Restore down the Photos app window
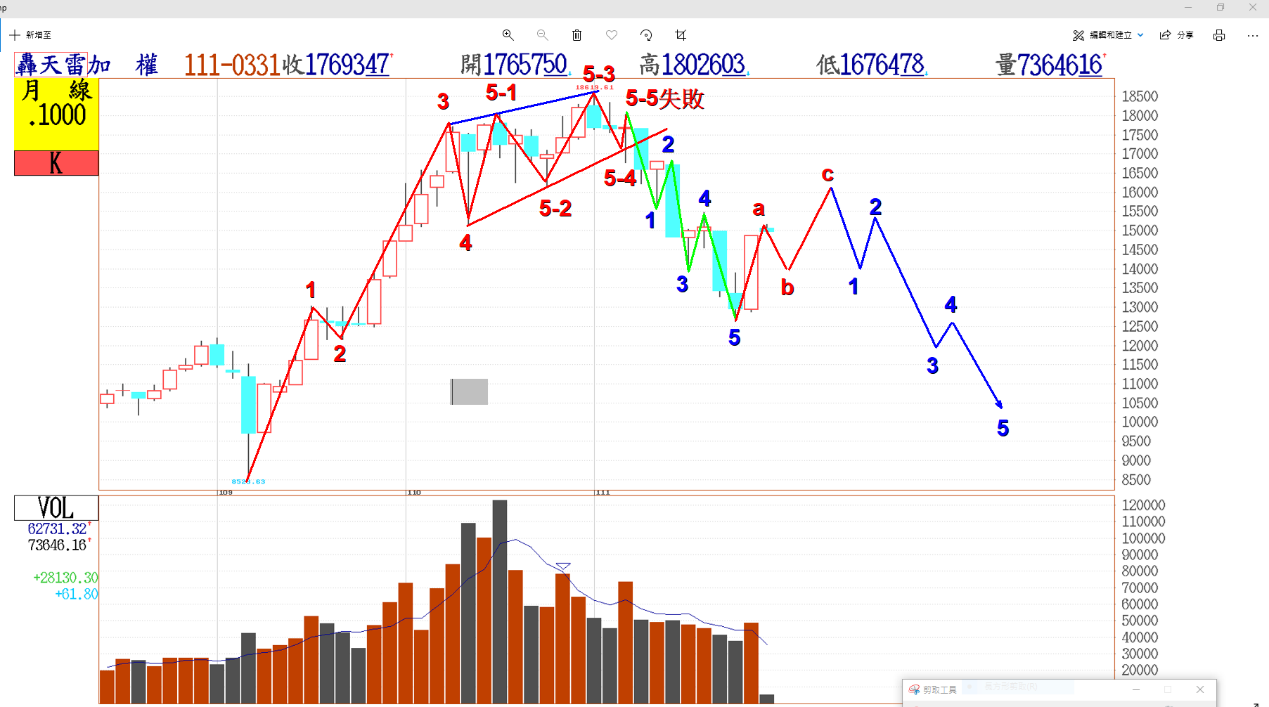Viewport: 1269px width, 707px height. 1220,7
